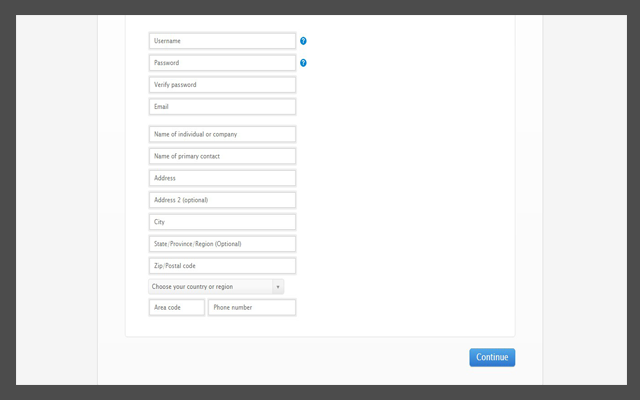640x400 pixels.
Task: Select the Zip/Postal code field
Action: click(222, 266)
